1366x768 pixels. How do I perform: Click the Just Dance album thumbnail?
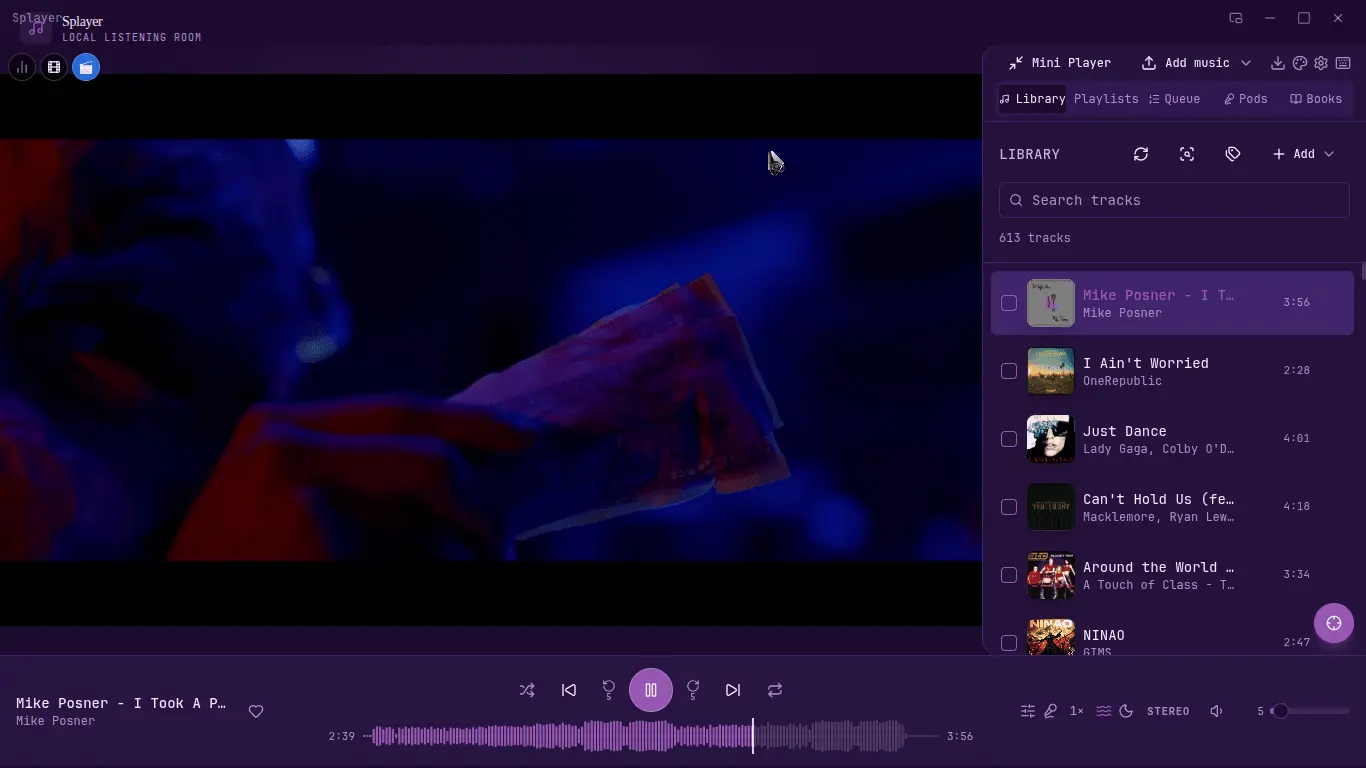tap(1051, 439)
